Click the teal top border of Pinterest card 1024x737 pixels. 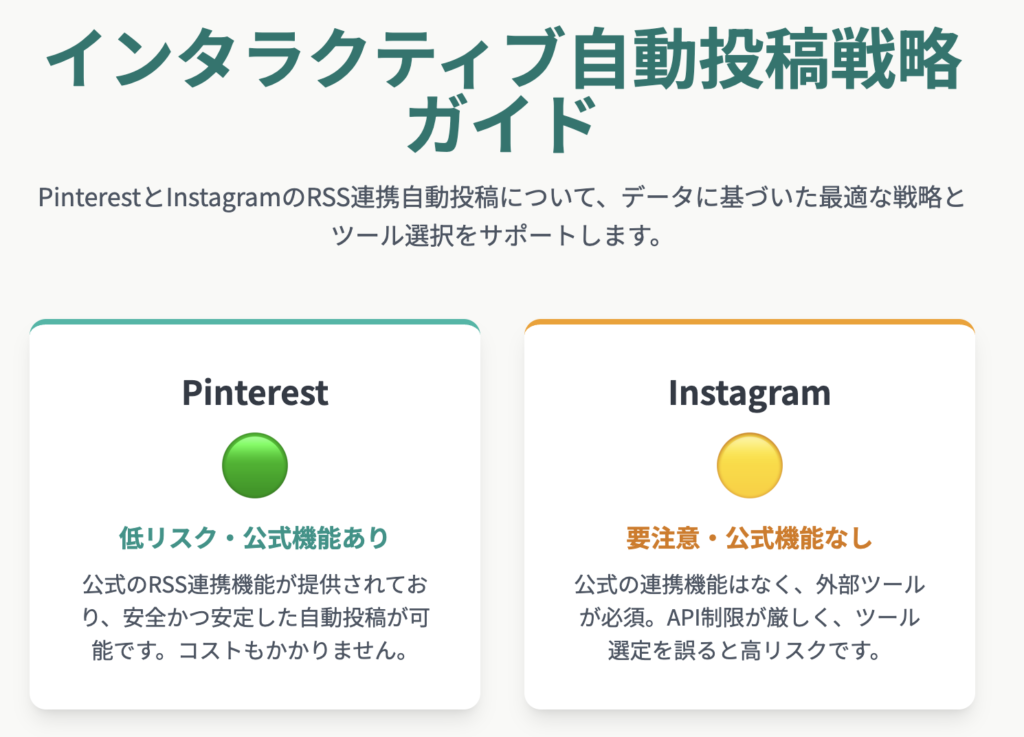click(x=255, y=322)
